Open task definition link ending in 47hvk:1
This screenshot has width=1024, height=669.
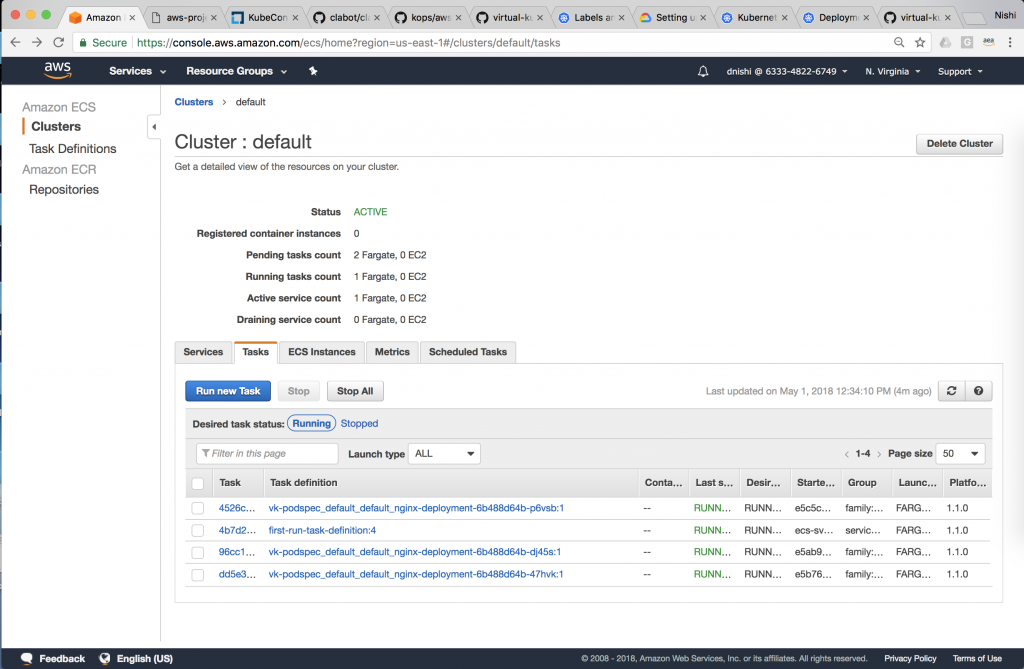(416, 574)
